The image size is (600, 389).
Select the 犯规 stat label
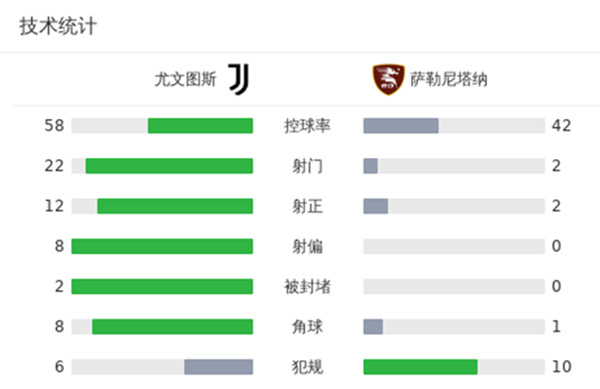pos(307,367)
